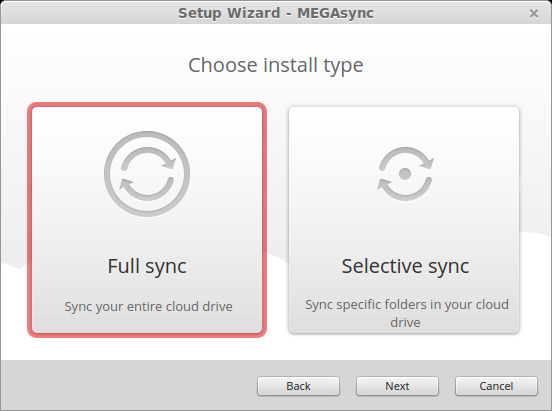
Task: Close the Setup Wizard window
Action: pos(534,13)
